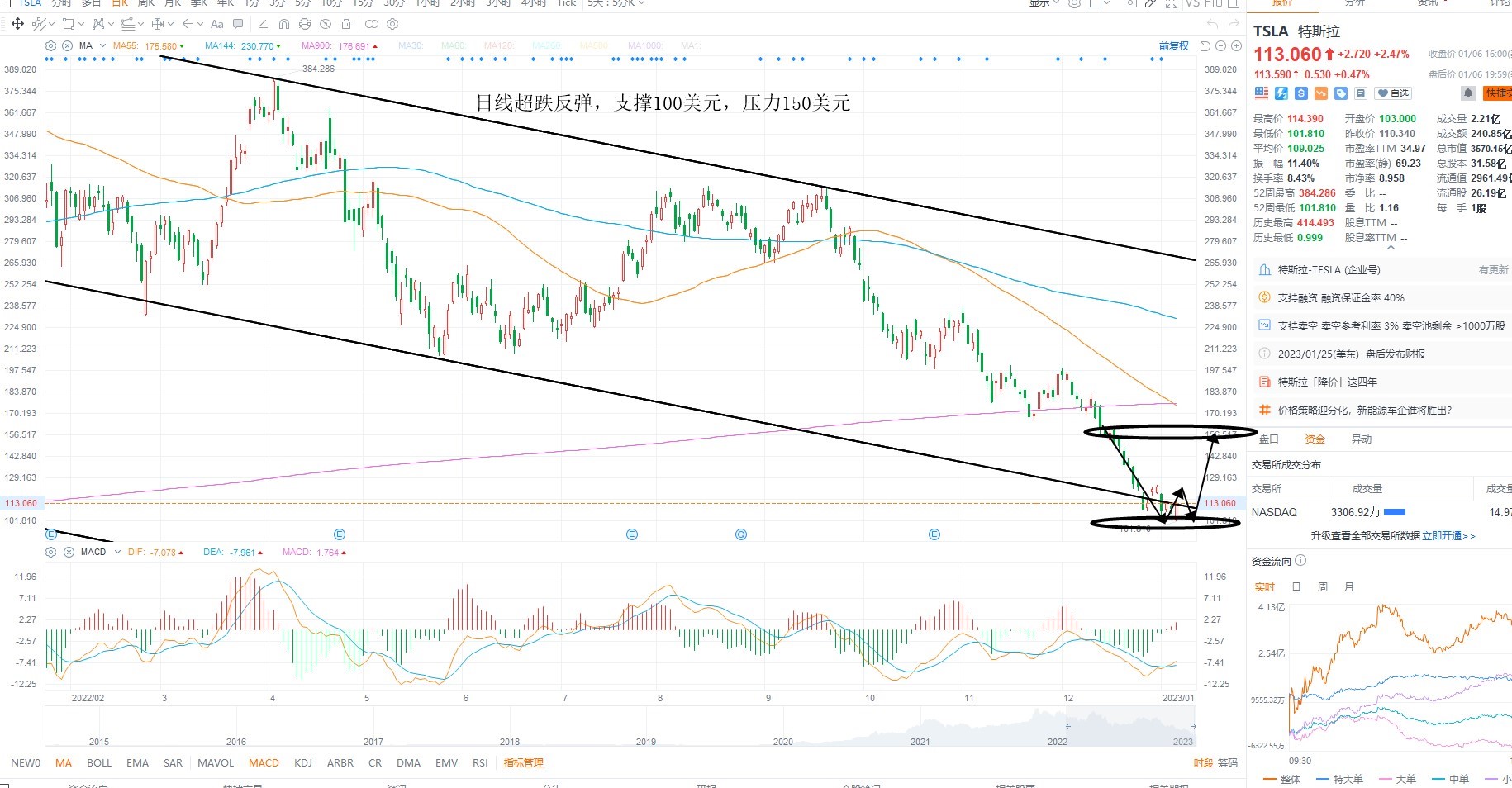Remove the MACD indicator with x icon
The width and height of the screenshot is (1512, 788).
click(x=69, y=552)
